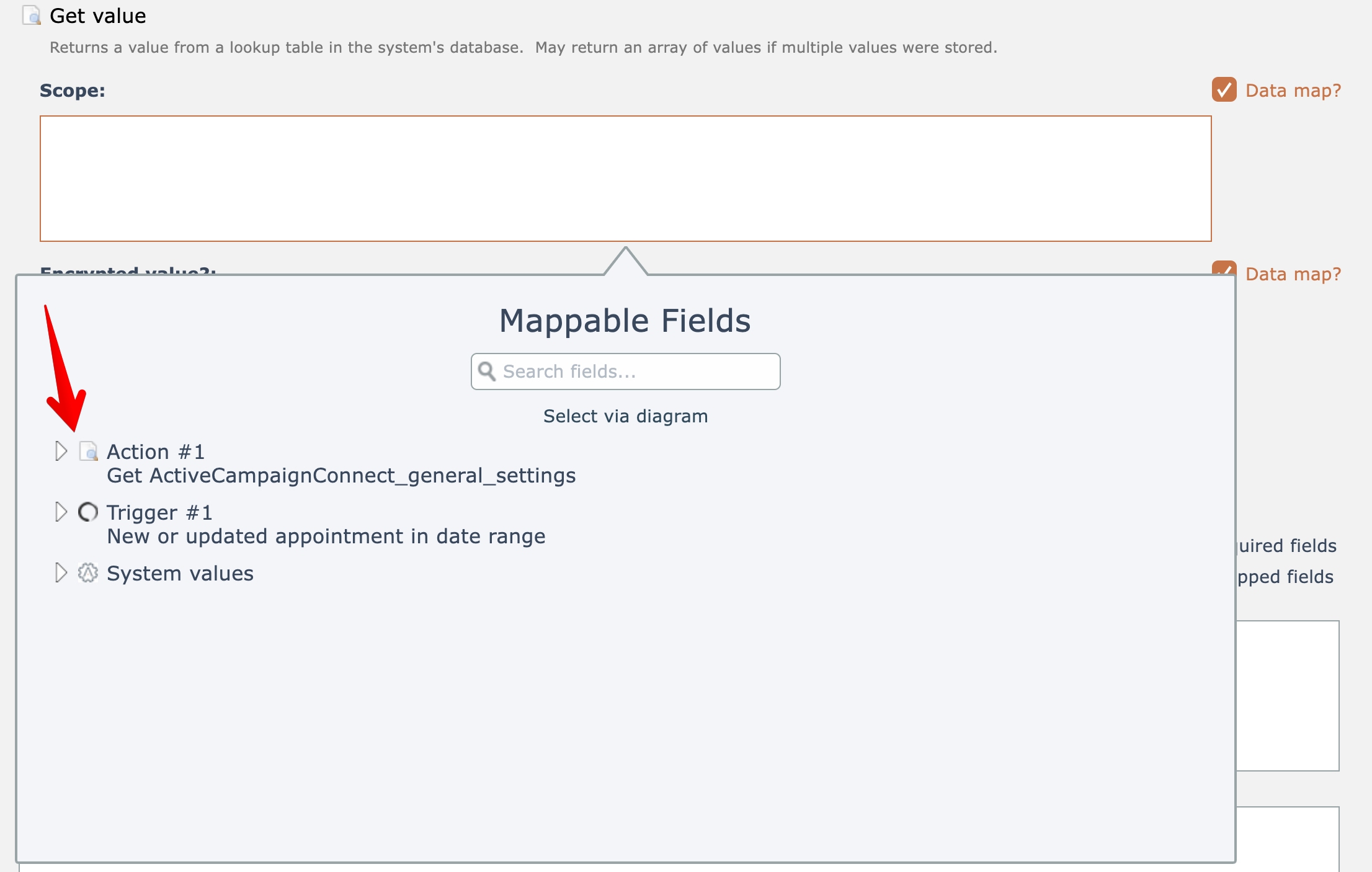Expand the System values node
Viewport: 1372px width, 872px height.
coord(61,573)
